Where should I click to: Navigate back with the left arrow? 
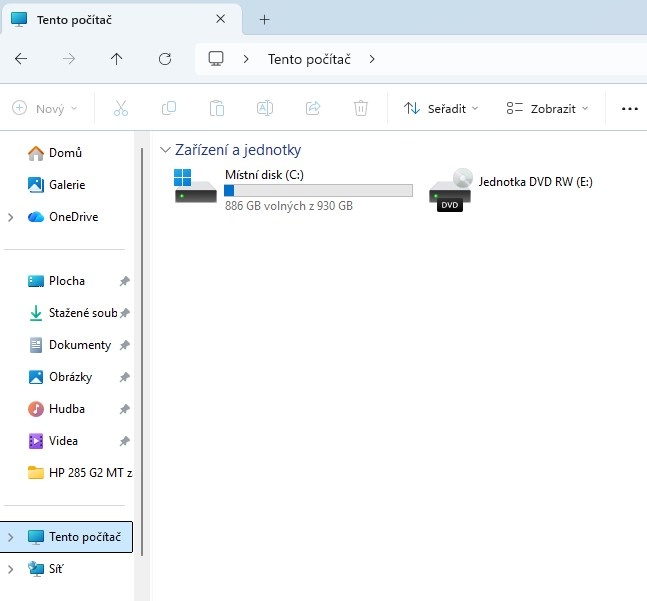pyautogui.click(x=21, y=59)
